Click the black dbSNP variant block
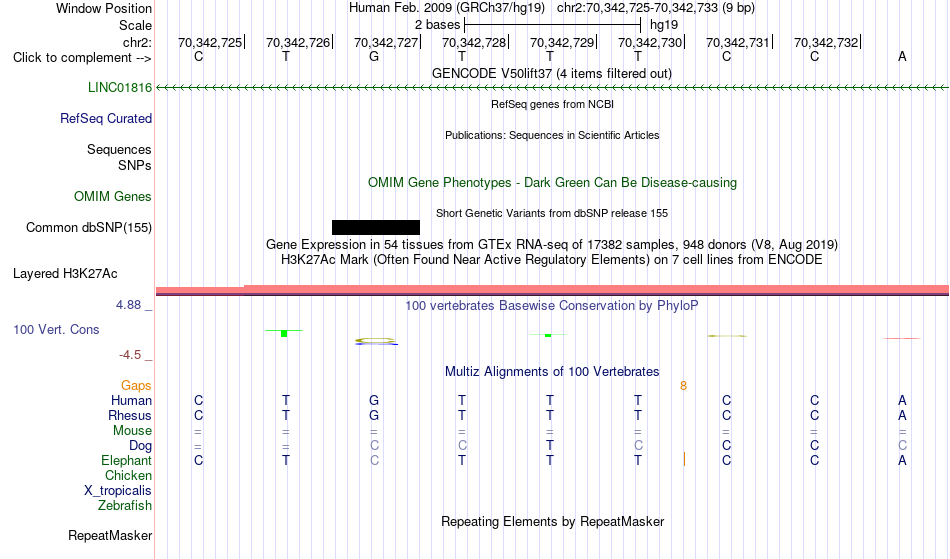The image size is (950, 559). pyautogui.click(x=376, y=227)
